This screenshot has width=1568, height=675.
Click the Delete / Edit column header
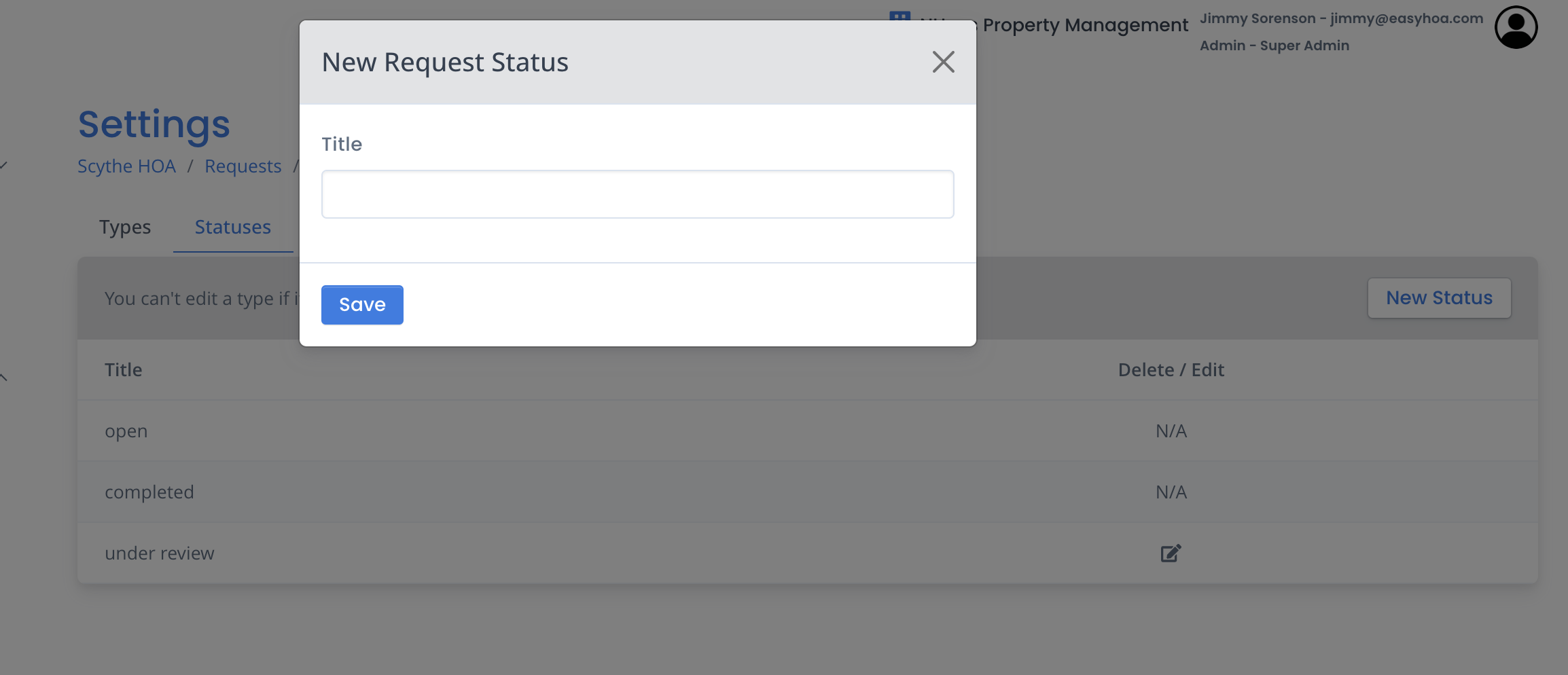[x=1171, y=369]
